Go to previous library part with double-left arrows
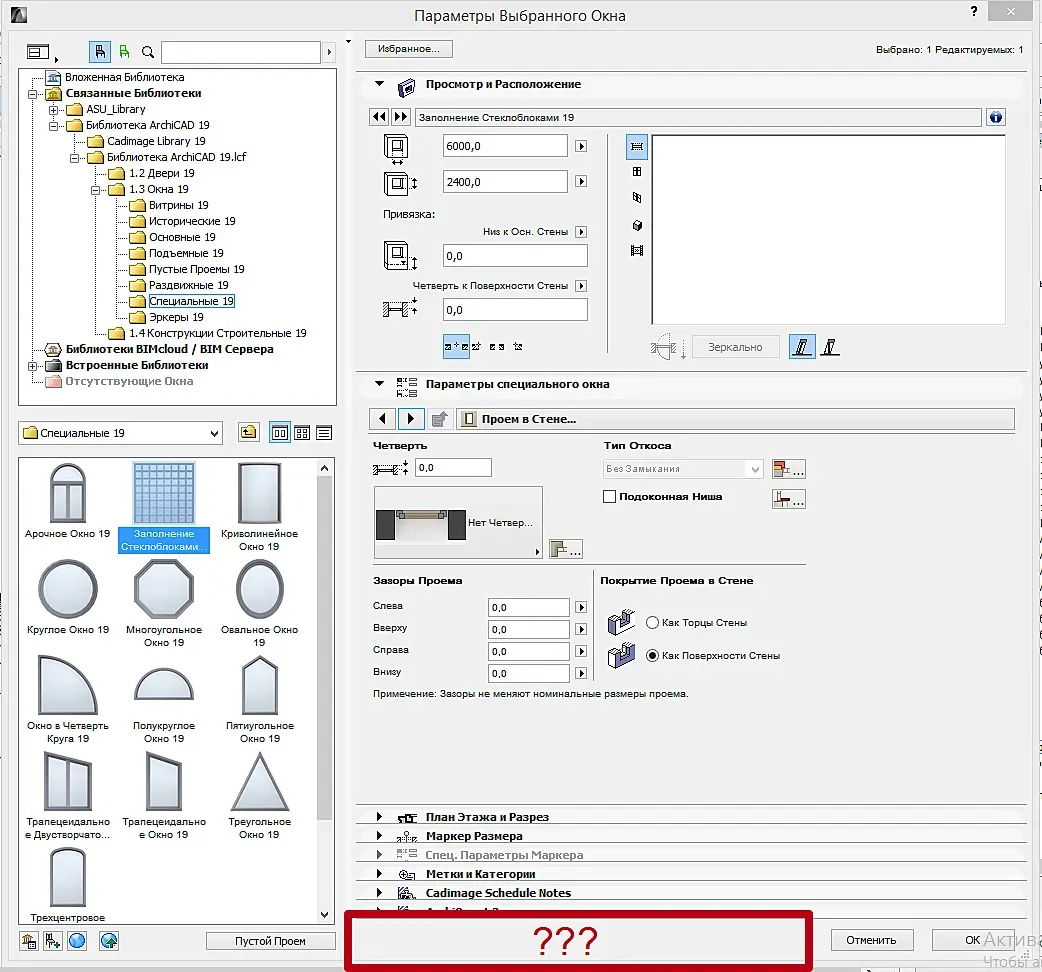The width and height of the screenshot is (1042, 972). point(379,117)
